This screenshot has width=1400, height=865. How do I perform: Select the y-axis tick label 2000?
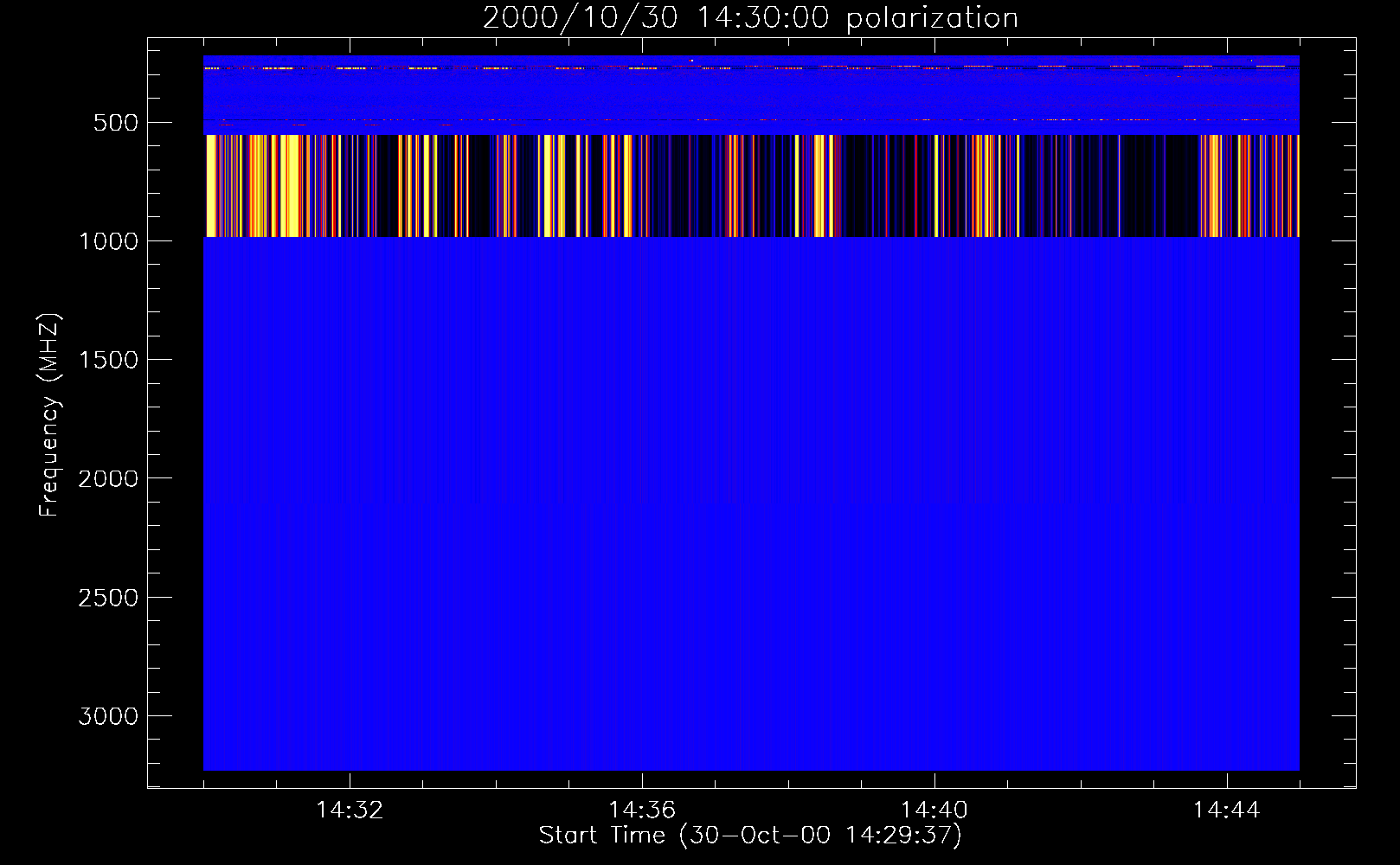click(x=108, y=478)
